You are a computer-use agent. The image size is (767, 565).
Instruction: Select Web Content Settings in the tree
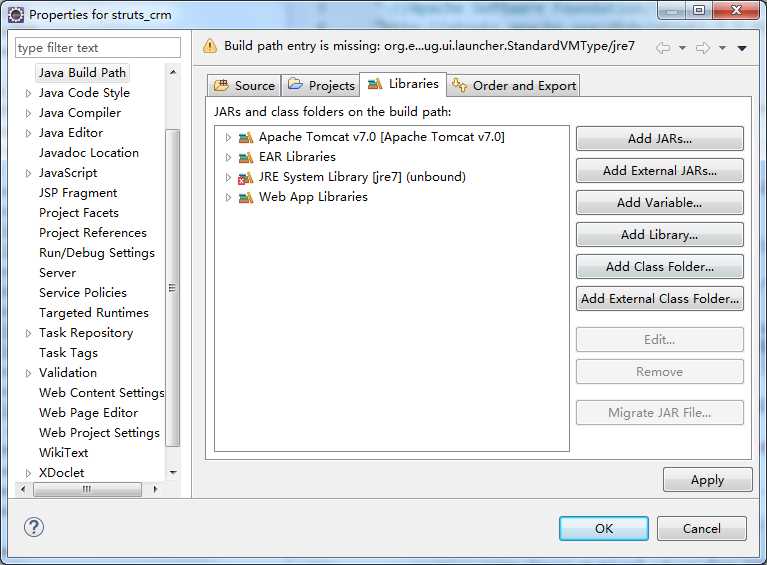point(101,393)
